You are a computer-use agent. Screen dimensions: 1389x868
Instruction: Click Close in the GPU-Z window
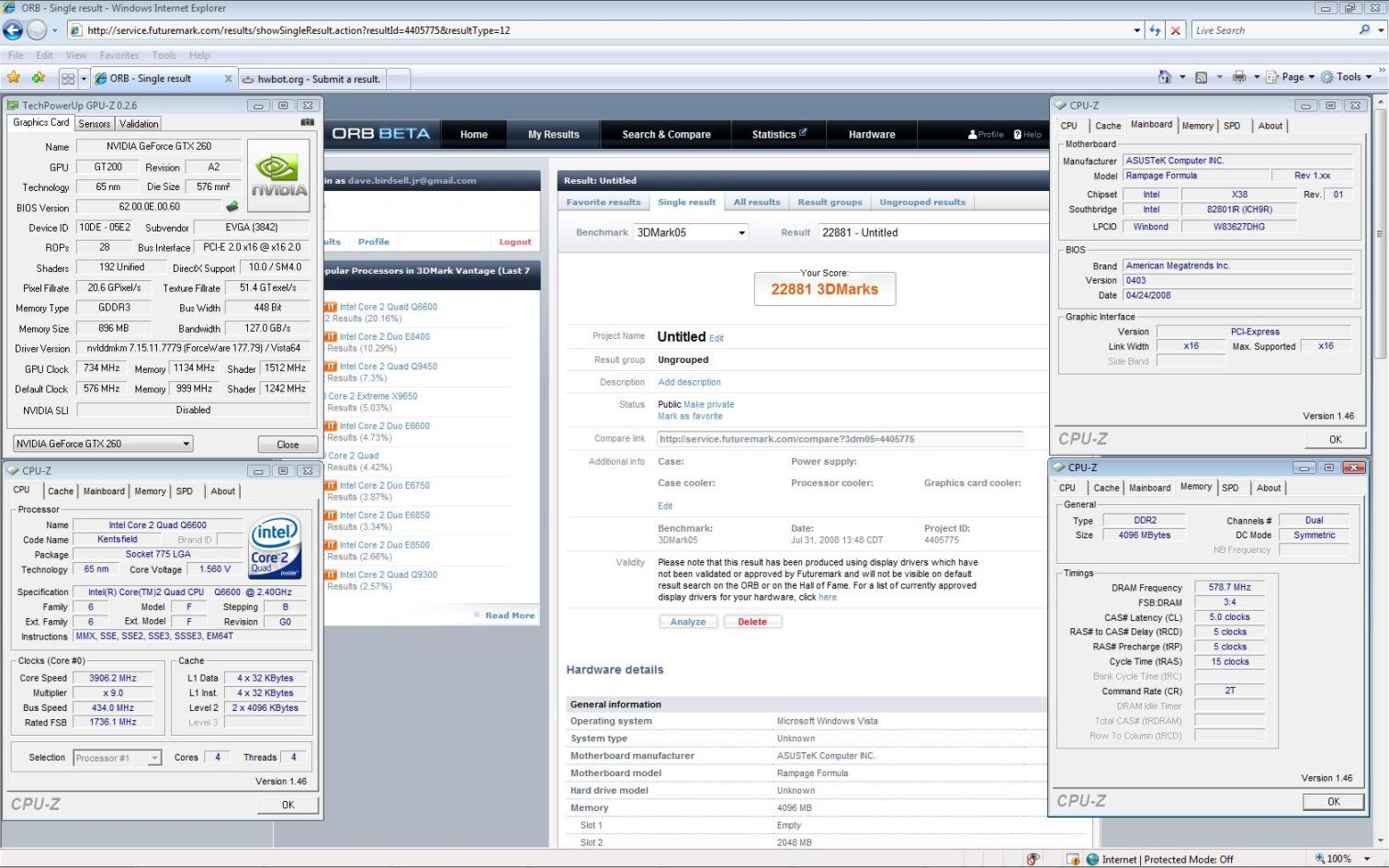pos(288,445)
